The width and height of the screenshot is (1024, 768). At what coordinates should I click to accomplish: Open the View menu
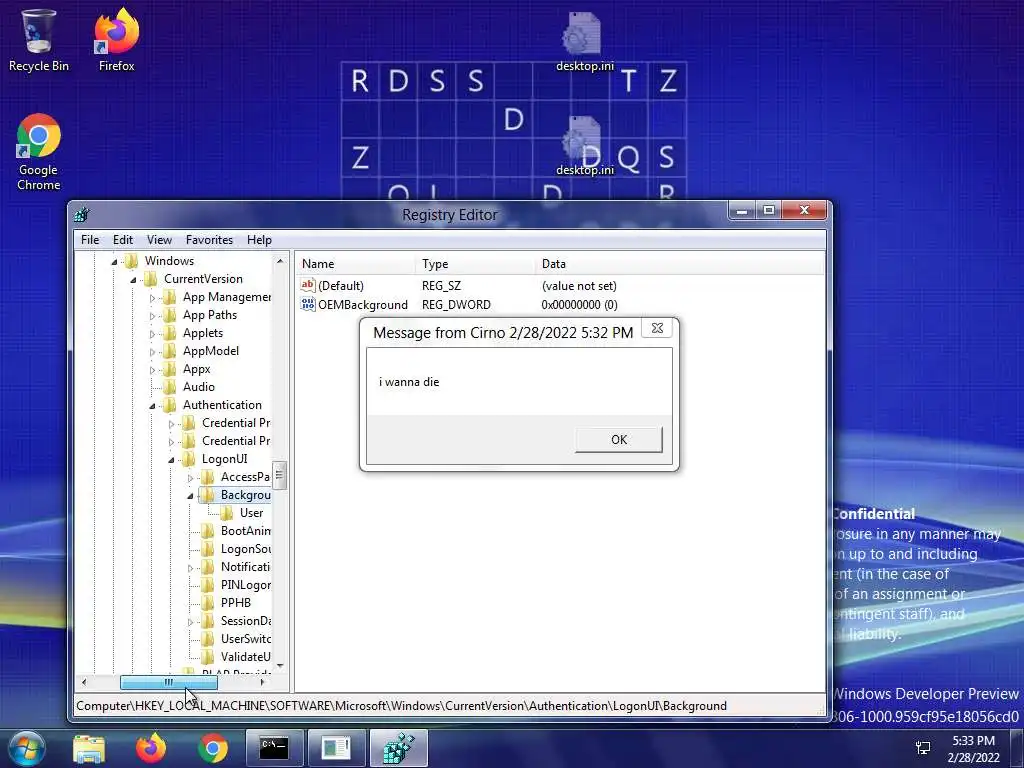[x=159, y=240]
